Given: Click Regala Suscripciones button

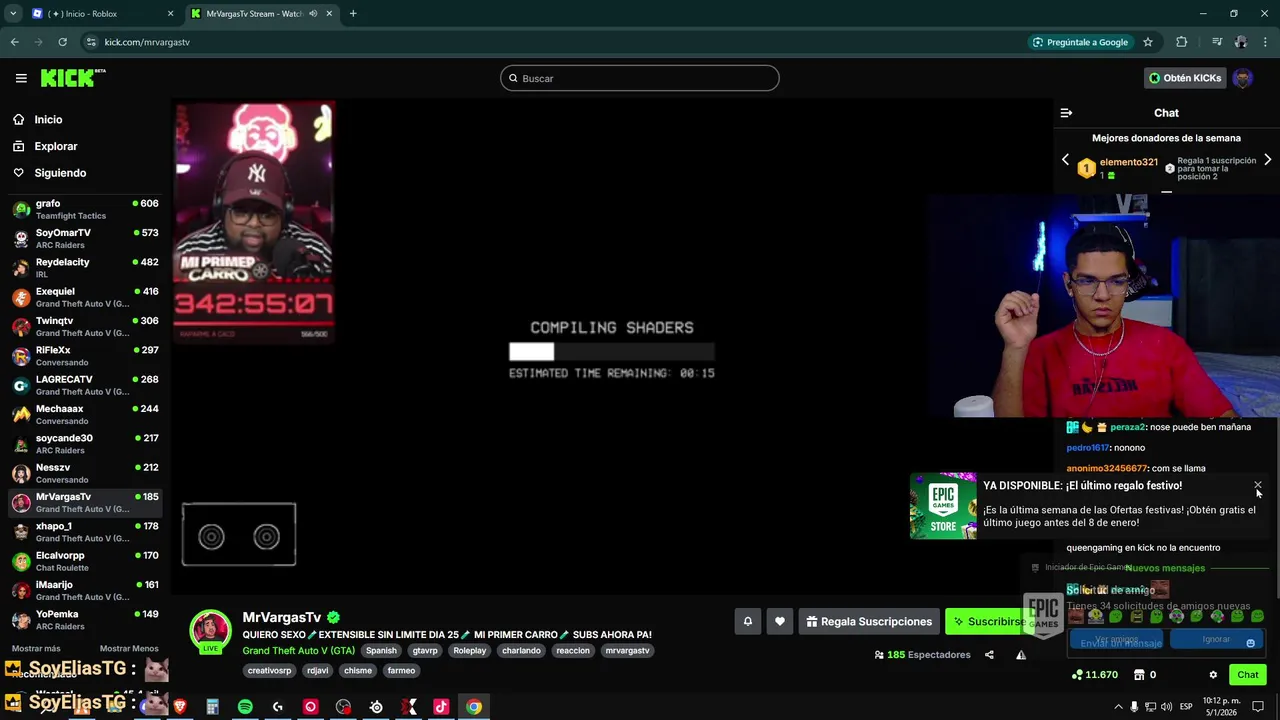Looking at the screenshot, I should 869,621.
